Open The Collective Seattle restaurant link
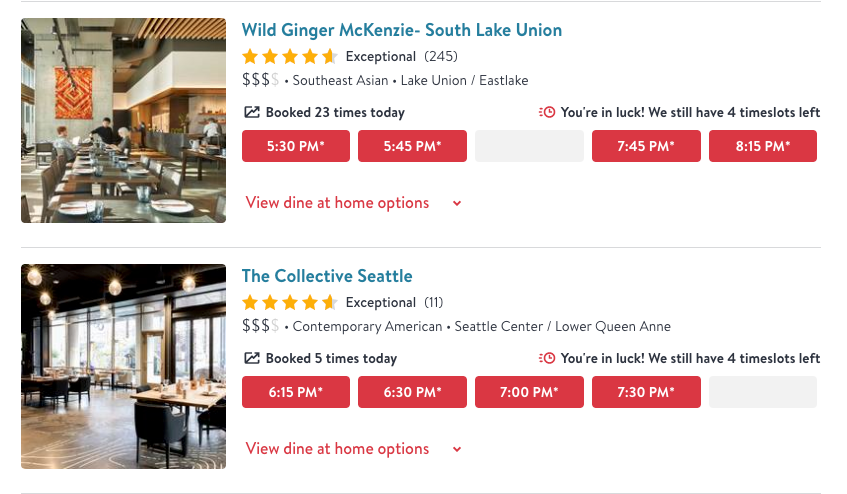This screenshot has height=494, width=847. pyautogui.click(x=327, y=276)
